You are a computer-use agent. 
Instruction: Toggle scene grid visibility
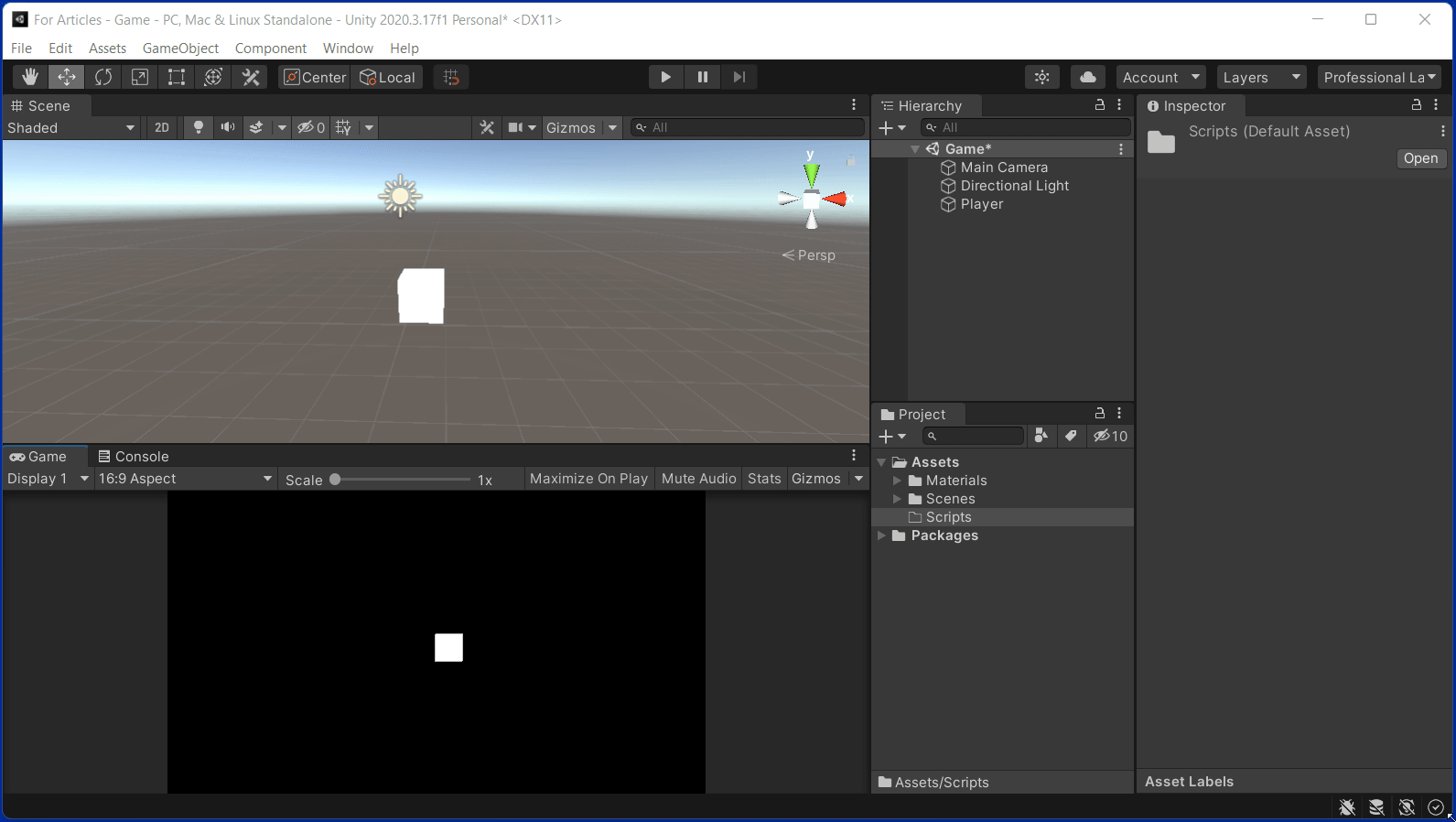343,128
